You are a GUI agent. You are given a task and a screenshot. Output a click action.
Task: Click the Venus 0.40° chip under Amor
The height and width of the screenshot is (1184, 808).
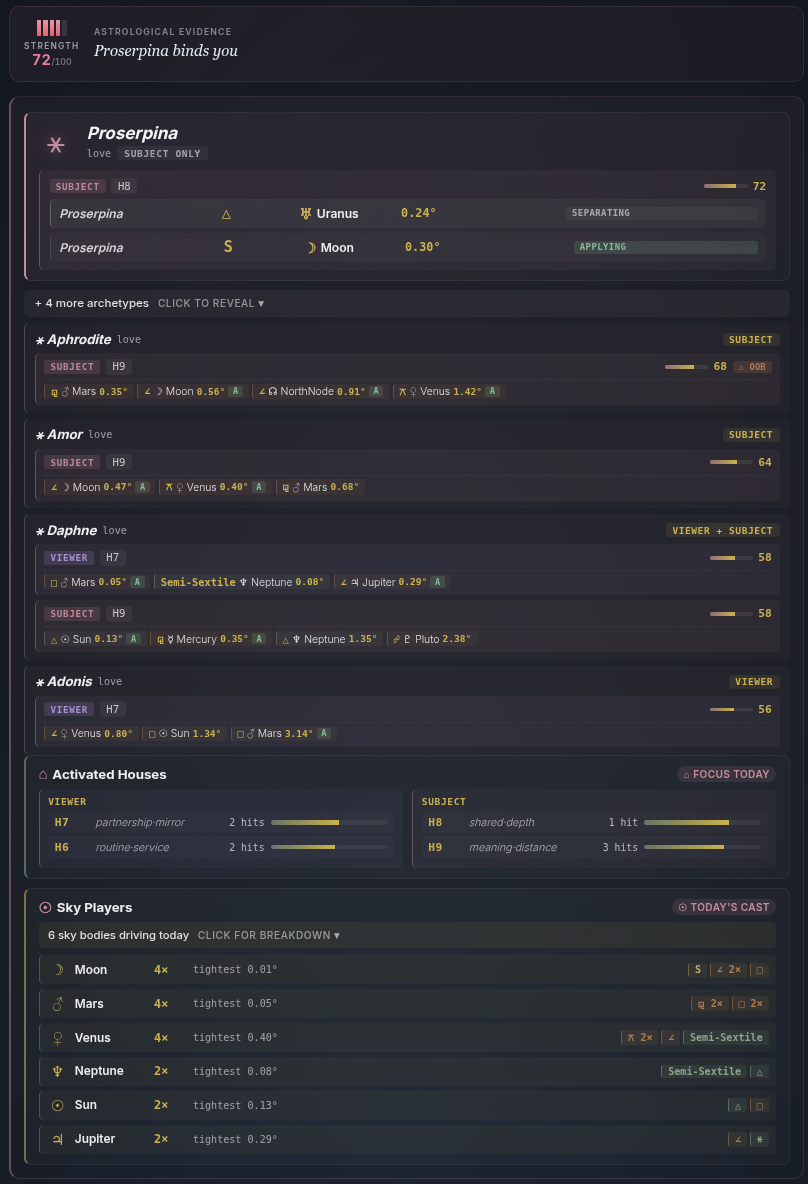click(214, 487)
